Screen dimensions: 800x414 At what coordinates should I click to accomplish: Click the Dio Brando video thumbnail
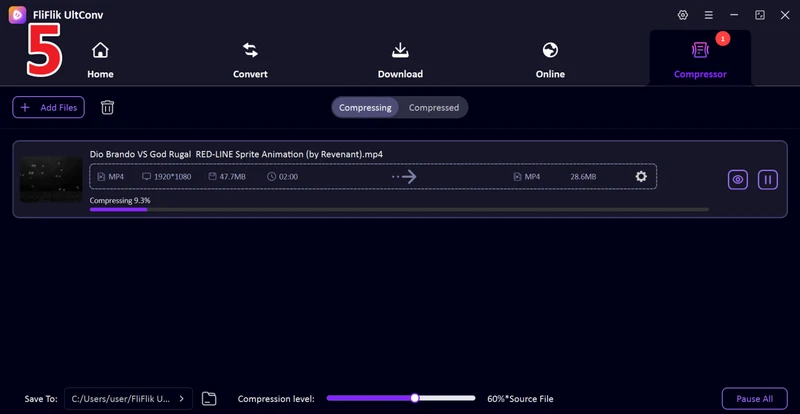point(51,179)
